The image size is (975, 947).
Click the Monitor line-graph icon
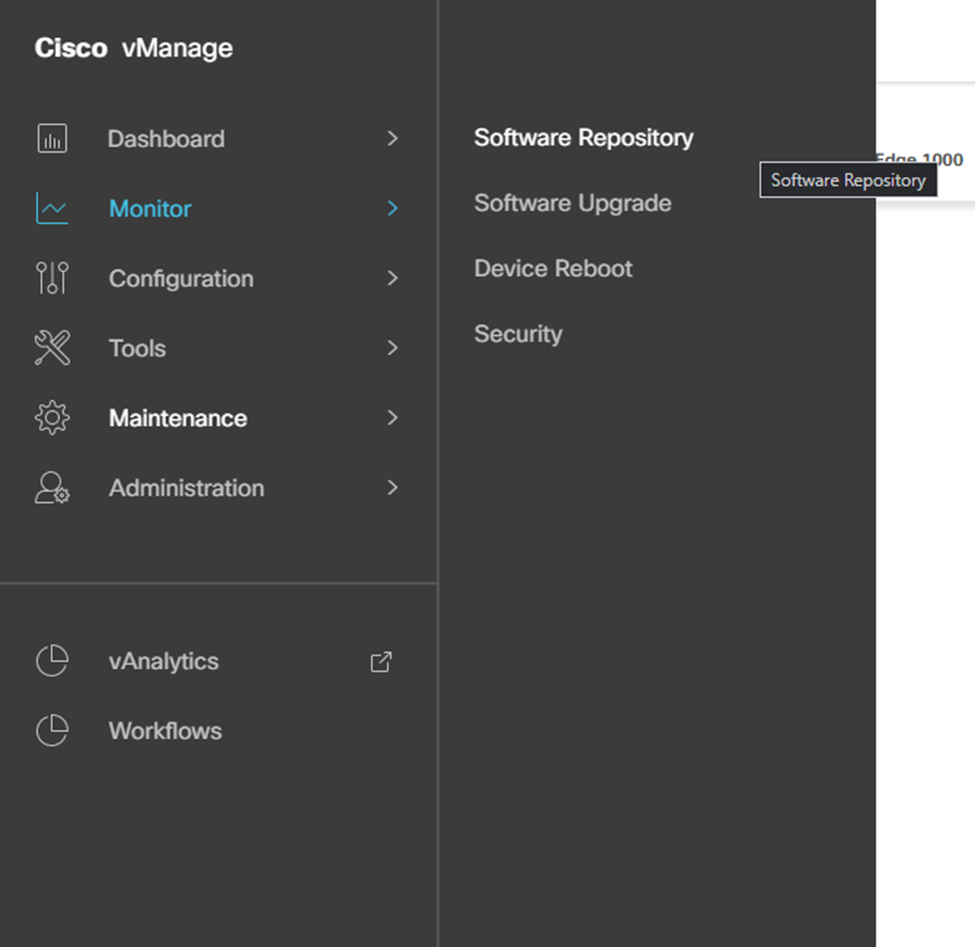coord(50,209)
